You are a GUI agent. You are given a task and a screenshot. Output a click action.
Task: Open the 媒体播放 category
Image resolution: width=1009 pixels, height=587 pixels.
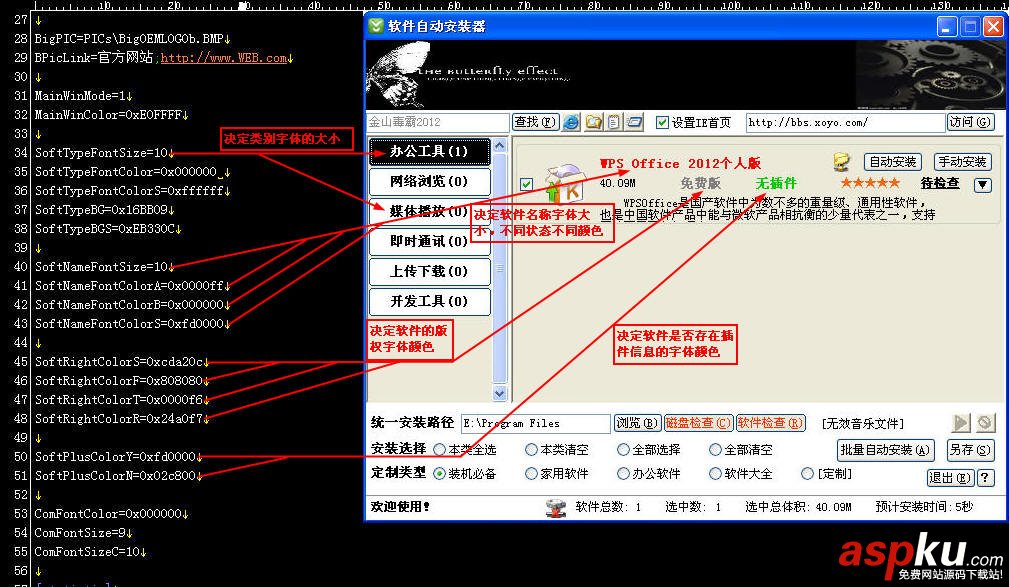point(430,211)
